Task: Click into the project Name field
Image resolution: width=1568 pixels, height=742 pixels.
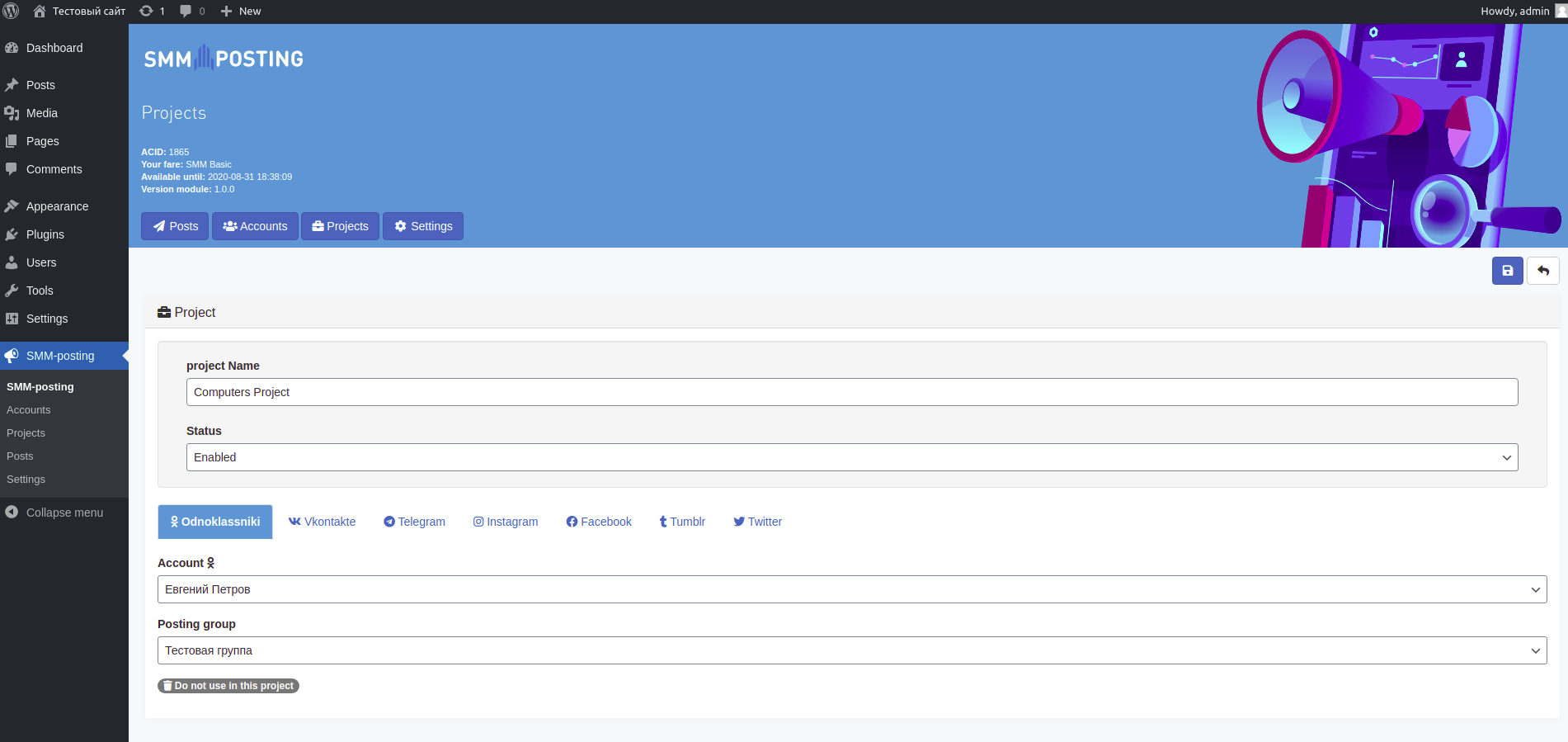Action: (852, 392)
